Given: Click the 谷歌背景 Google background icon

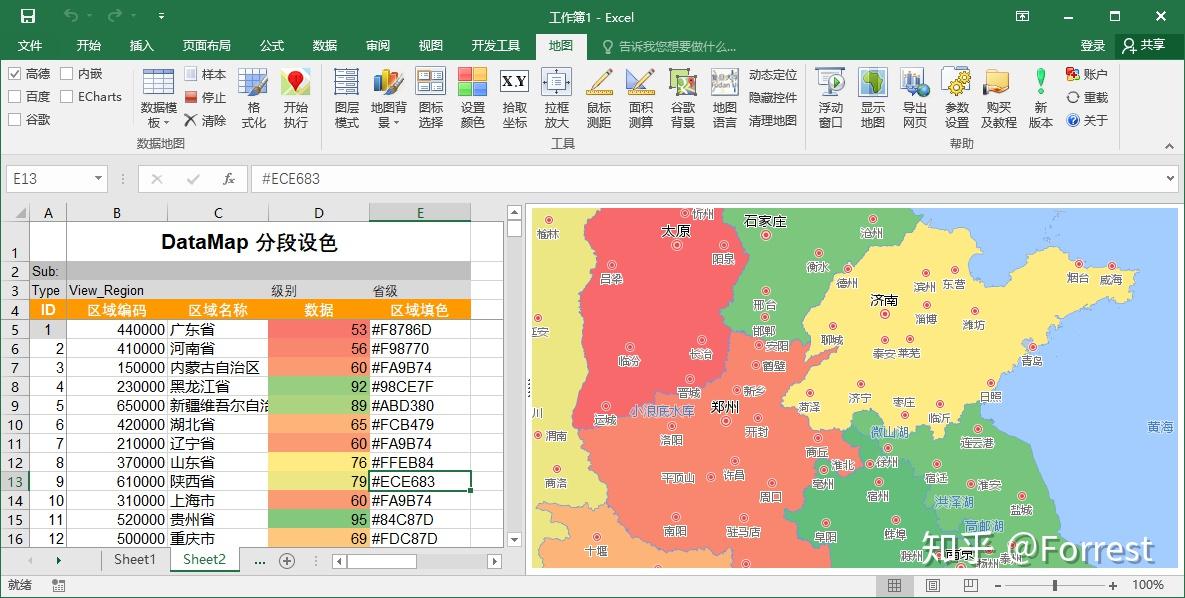Looking at the screenshot, I should point(682,98).
